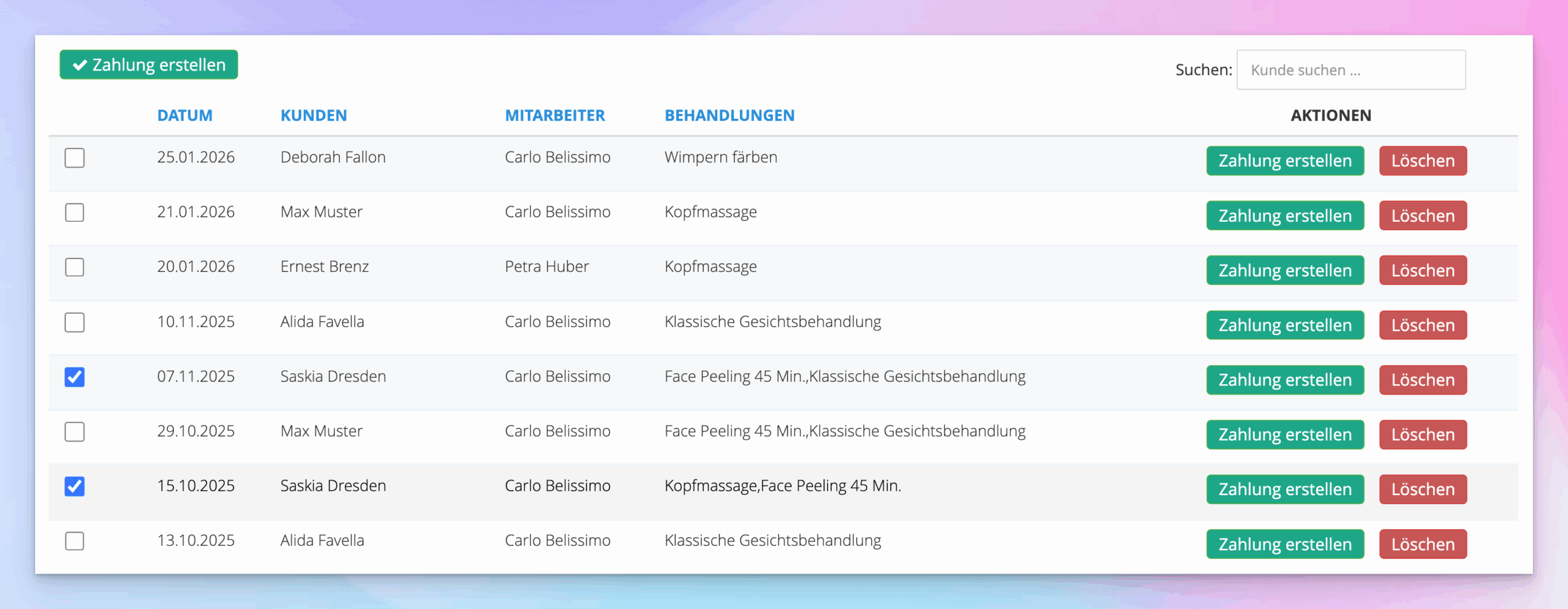The height and width of the screenshot is (609, 1568).
Task: Tick checkbox for Ernest Brenz appointment
Action: (x=75, y=267)
